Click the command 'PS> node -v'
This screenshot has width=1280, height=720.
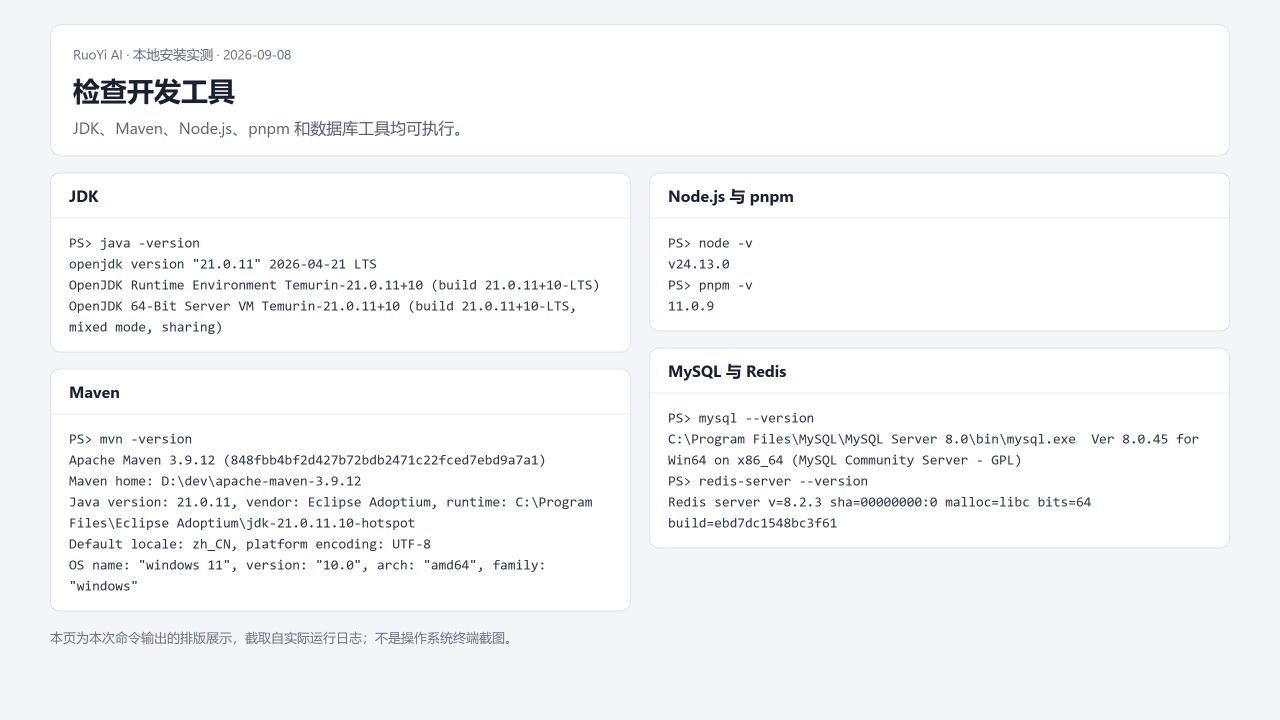click(x=710, y=243)
